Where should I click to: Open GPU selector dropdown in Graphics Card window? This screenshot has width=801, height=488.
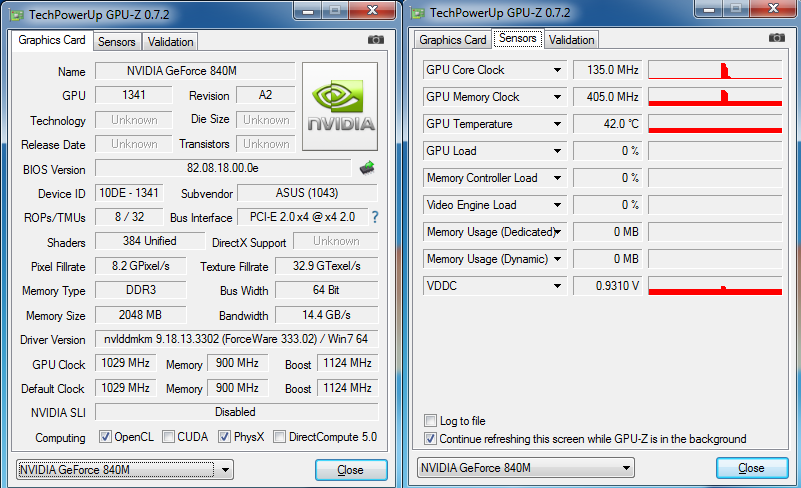(x=225, y=470)
